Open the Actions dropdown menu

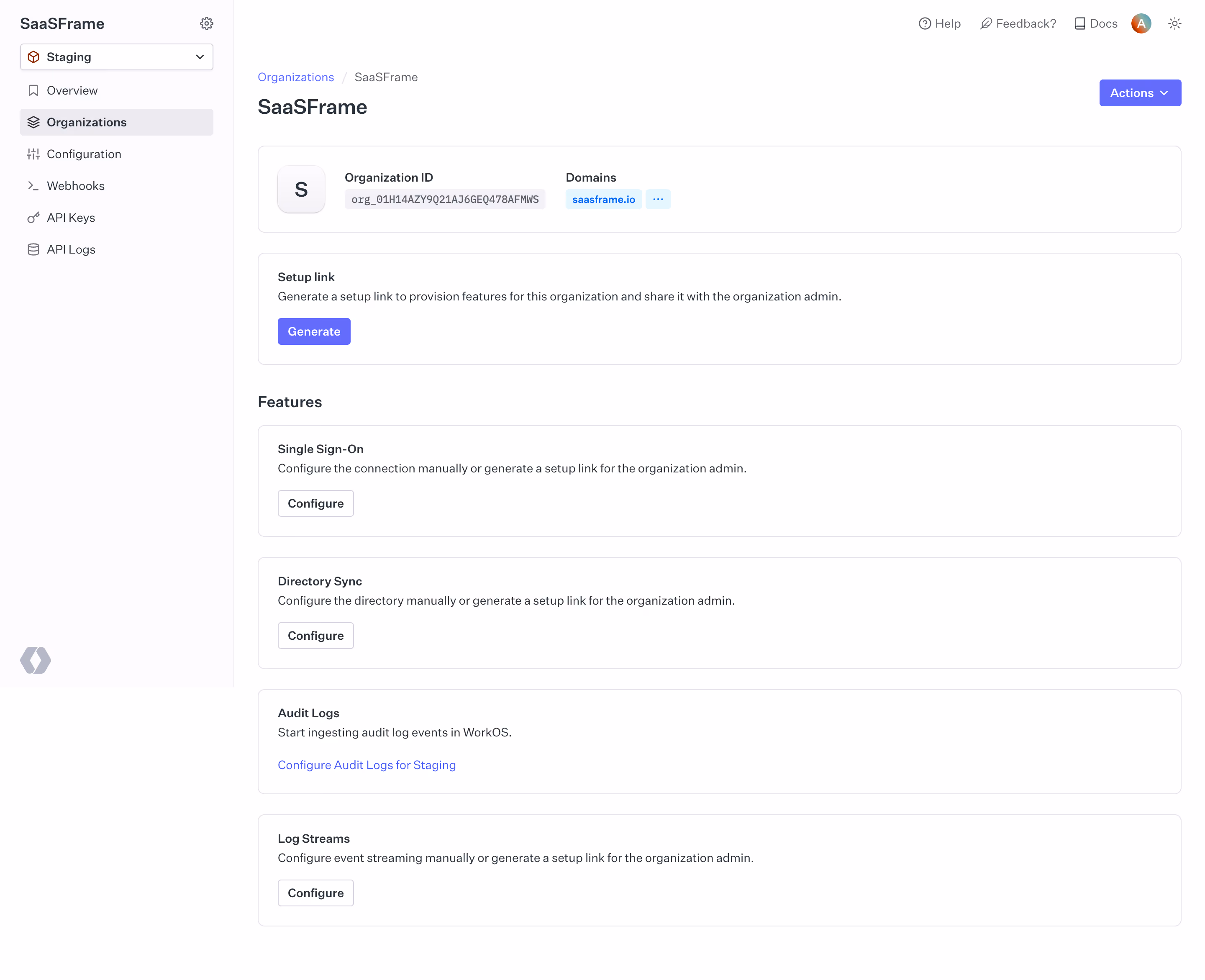pyautogui.click(x=1140, y=92)
